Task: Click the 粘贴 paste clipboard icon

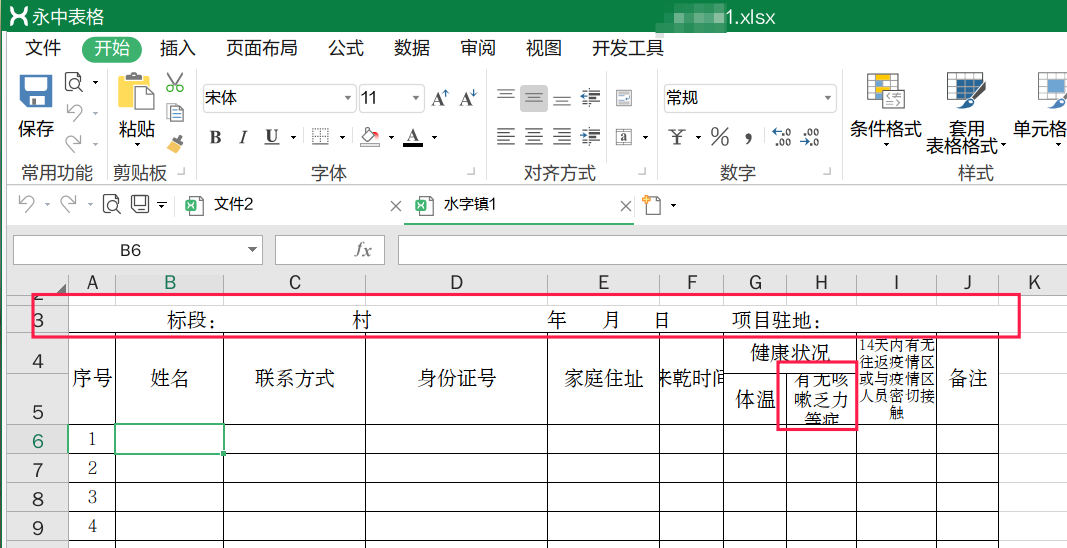Action: pos(136,91)
